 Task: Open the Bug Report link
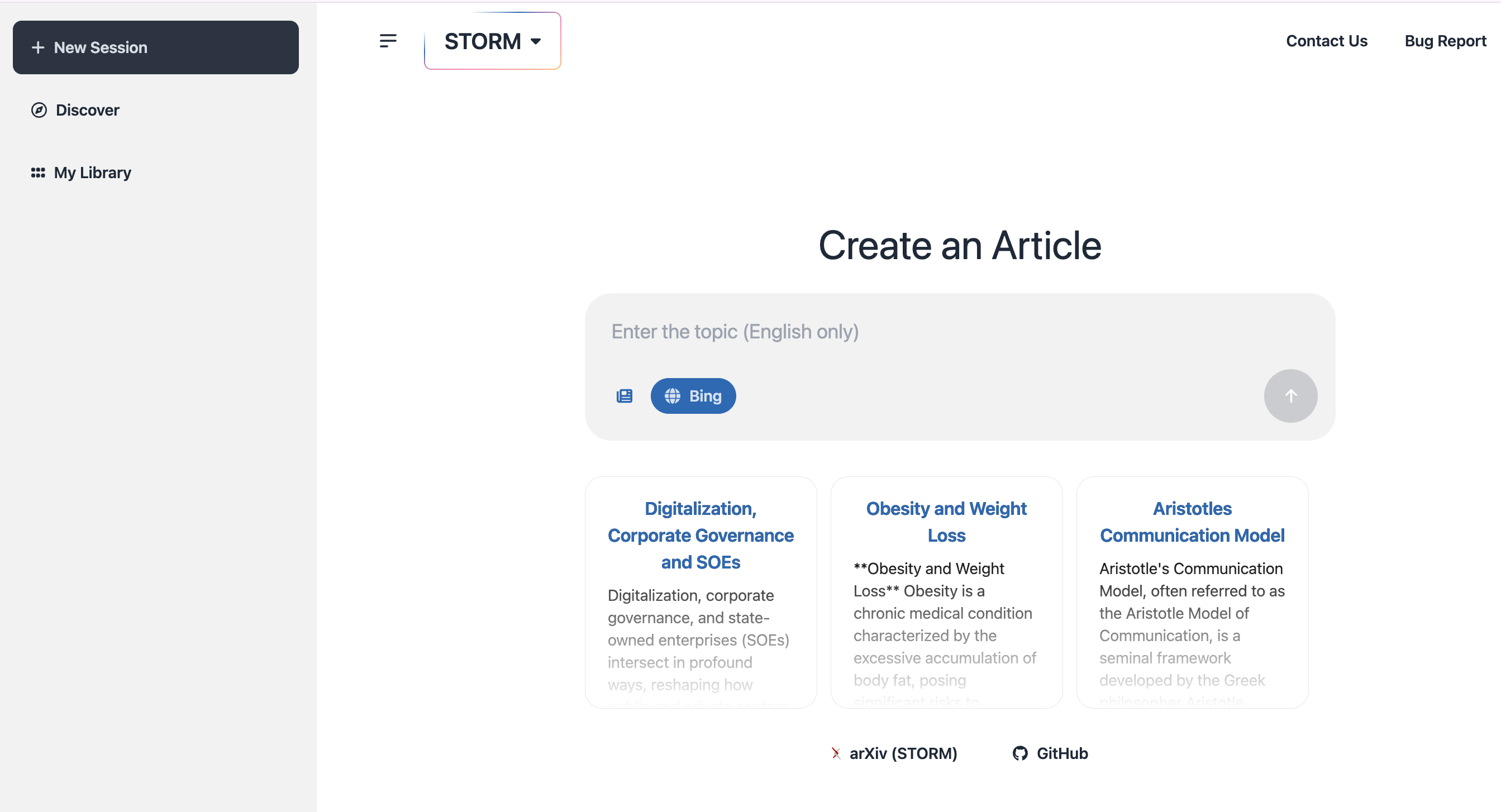[x=1445, y=41]
